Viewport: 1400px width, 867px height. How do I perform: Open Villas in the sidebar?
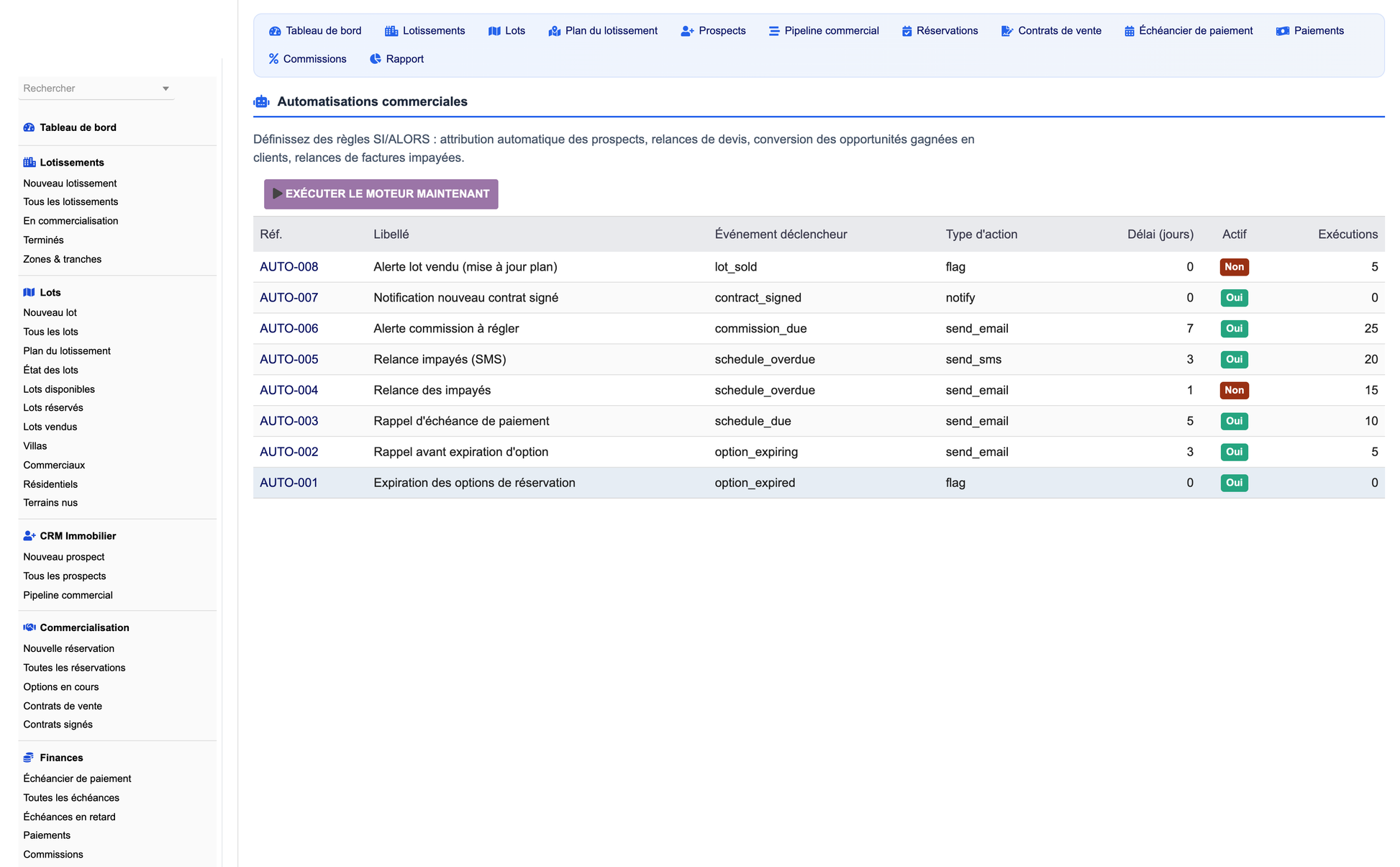35,446
